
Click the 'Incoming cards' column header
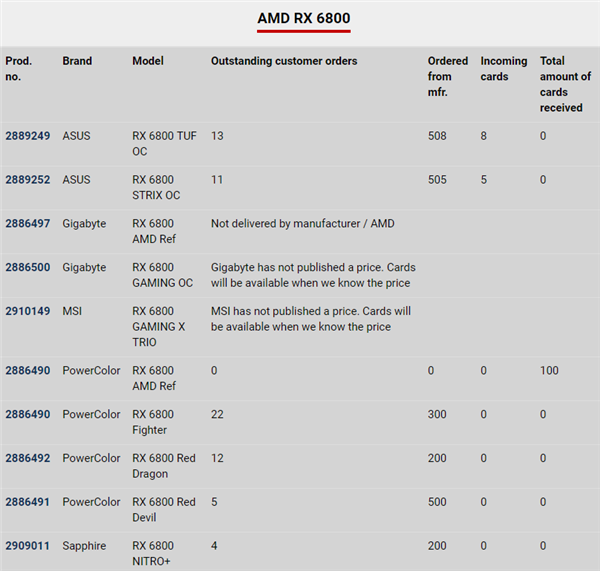click(504, 69)
